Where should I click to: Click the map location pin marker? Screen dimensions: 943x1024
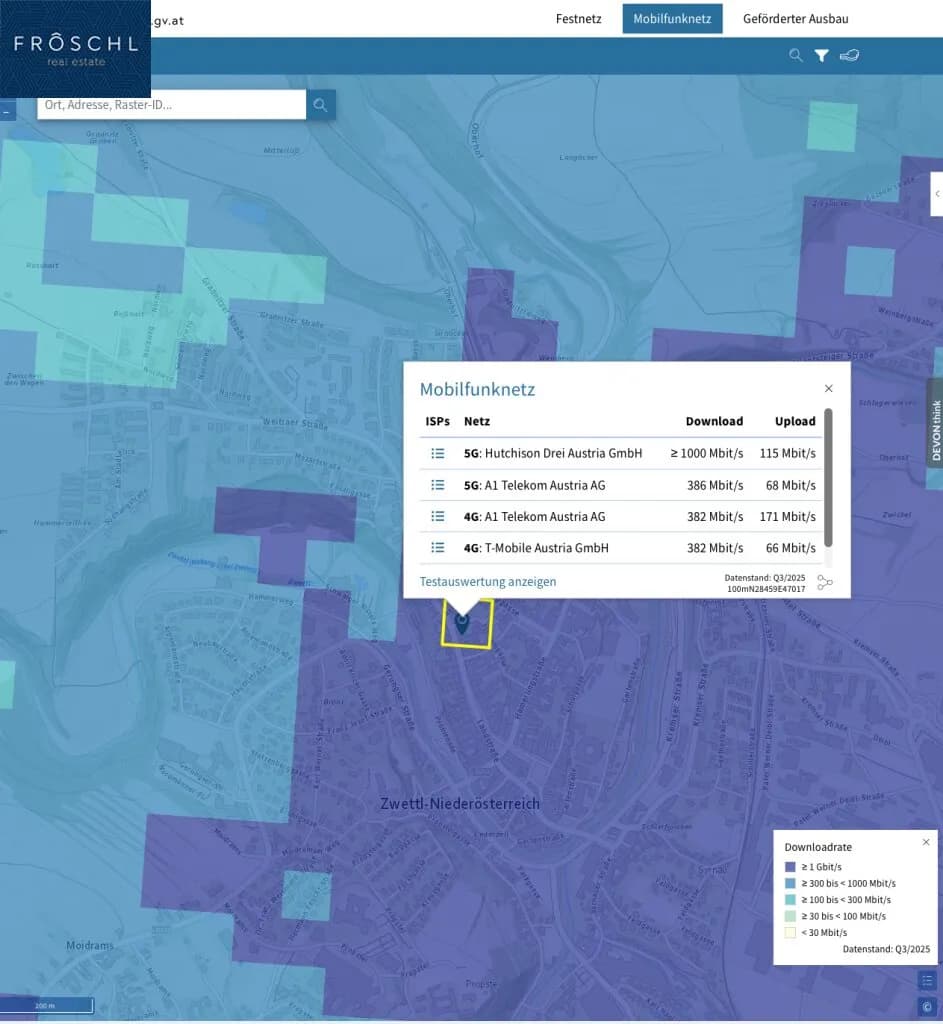[462, 622]
